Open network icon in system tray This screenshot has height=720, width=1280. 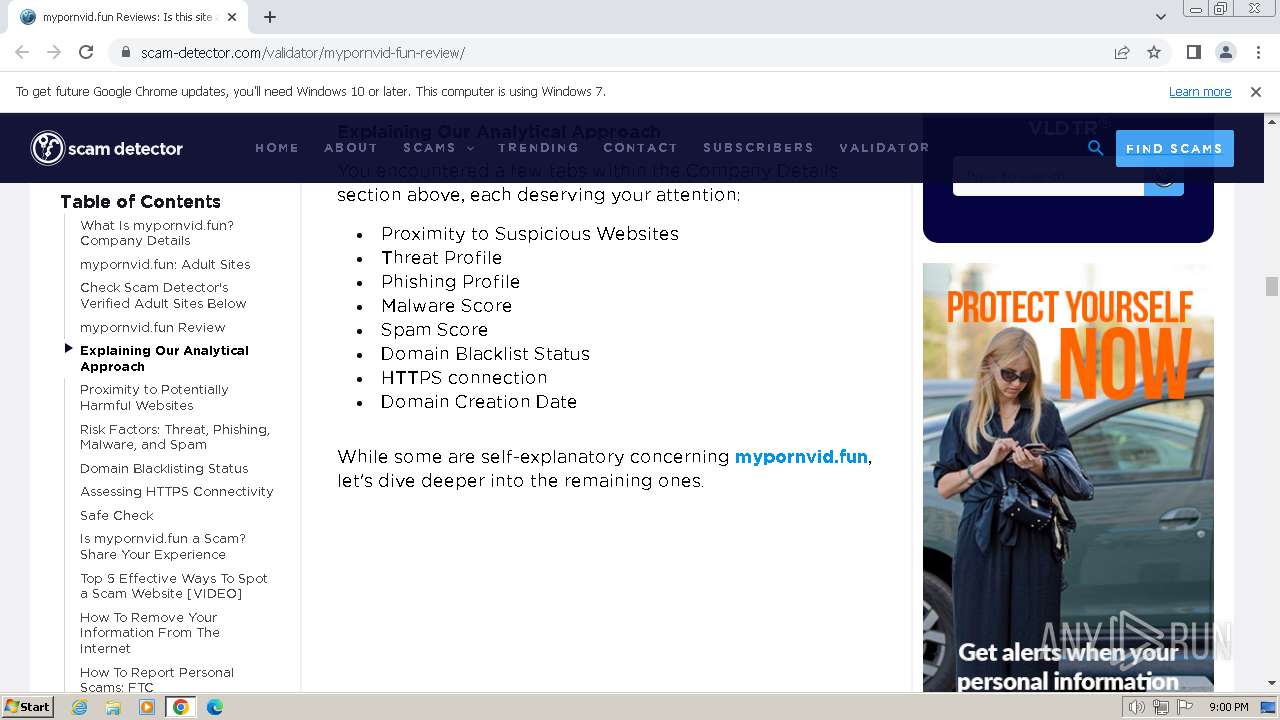point(1161,707)
